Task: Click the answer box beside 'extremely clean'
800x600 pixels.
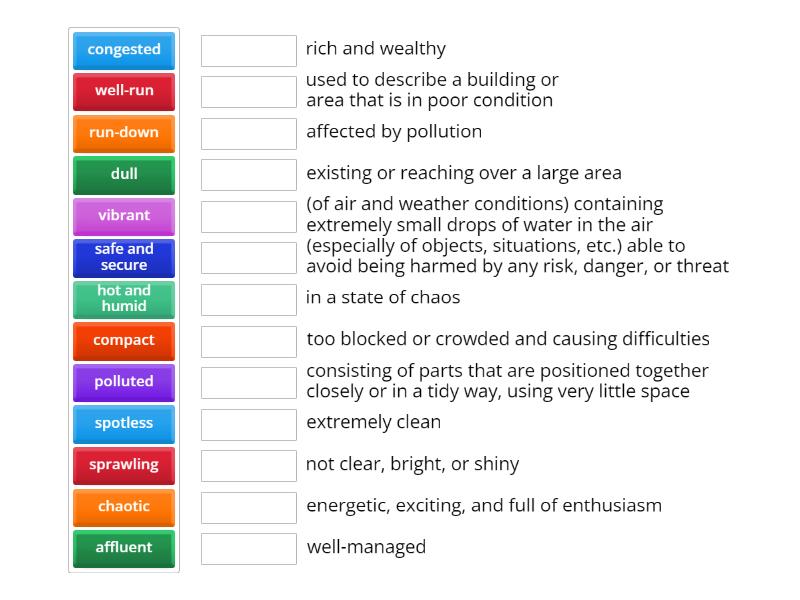Action: pyautogui.click(x=248, y=422)
